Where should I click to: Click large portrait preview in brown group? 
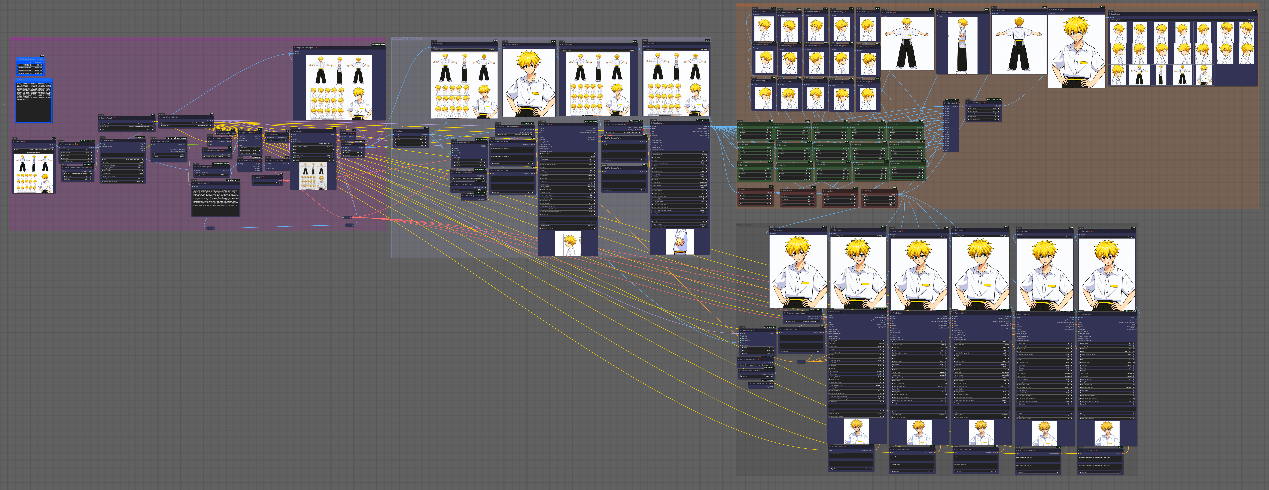point(1076,52)
